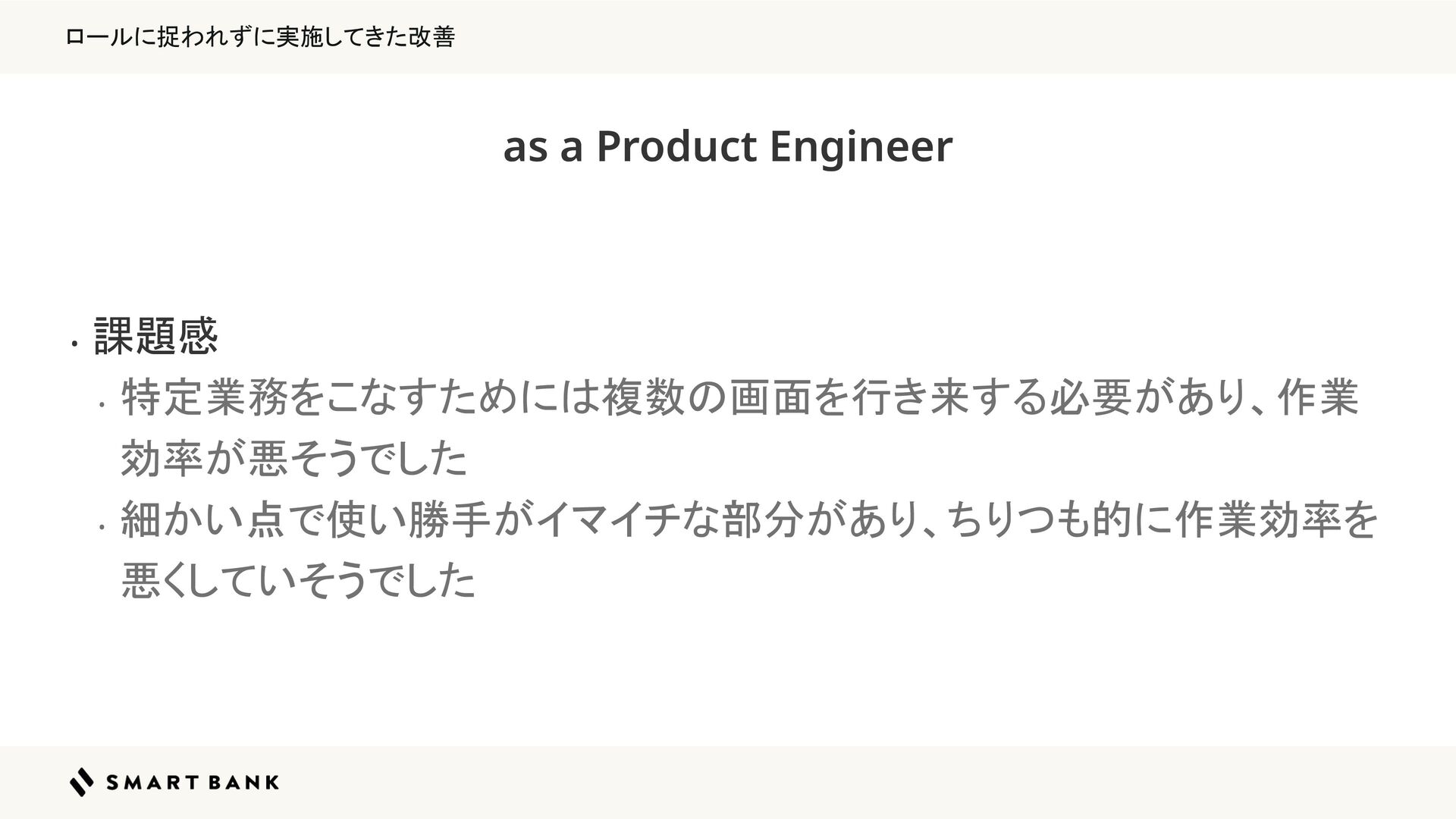Click the slide title 'as a Product Engineer'
The image size is (1456, 819).
click(x=727, y=146)
